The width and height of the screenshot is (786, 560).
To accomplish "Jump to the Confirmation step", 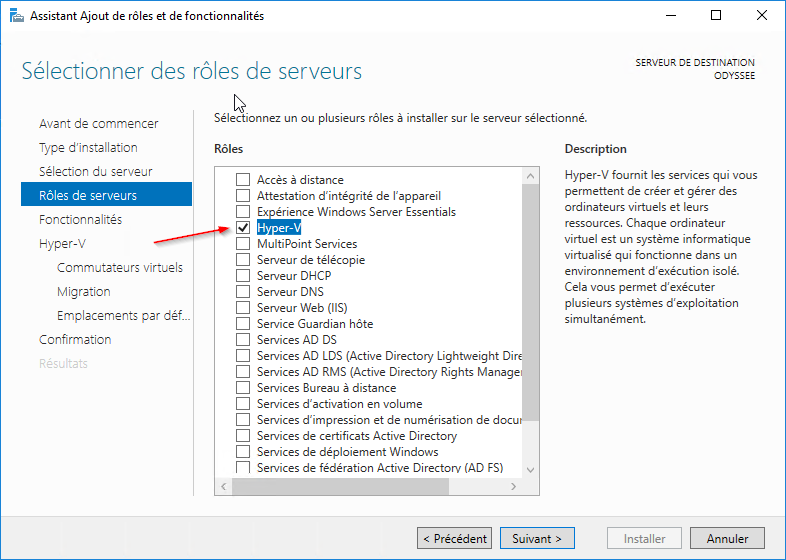I will 75,339.
